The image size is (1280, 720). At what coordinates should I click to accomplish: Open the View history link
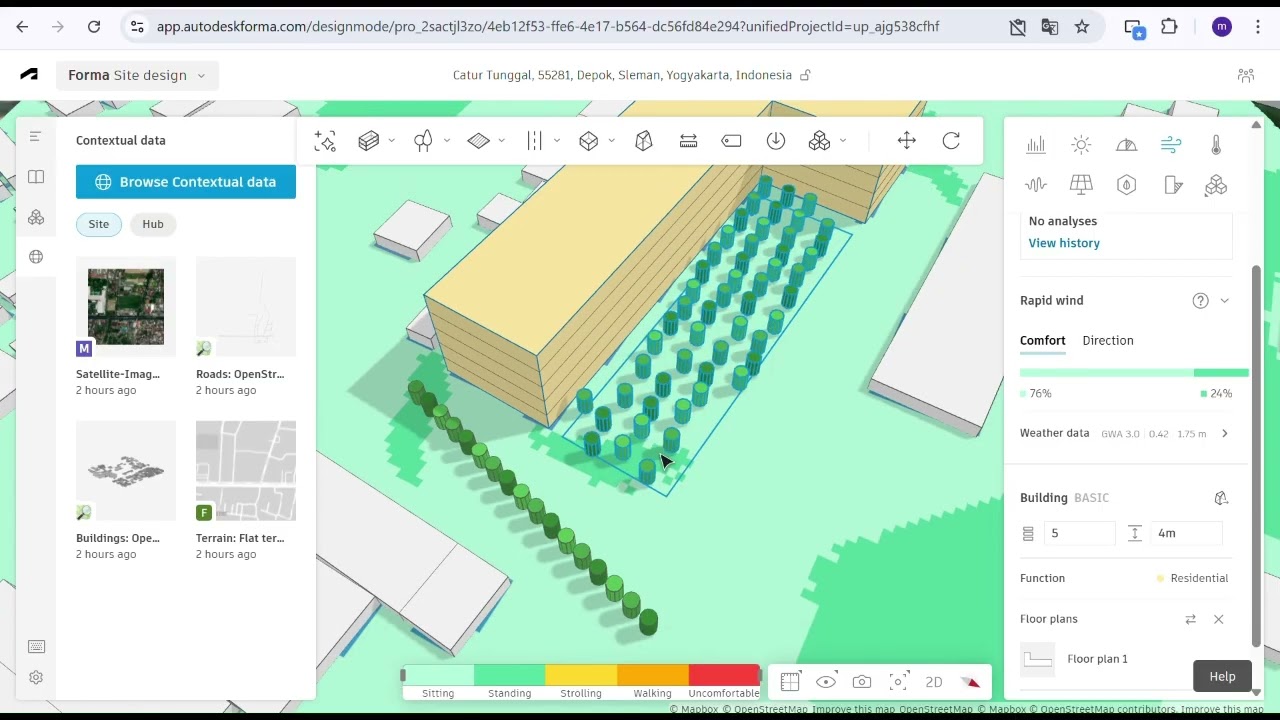tap(1064, 243)
